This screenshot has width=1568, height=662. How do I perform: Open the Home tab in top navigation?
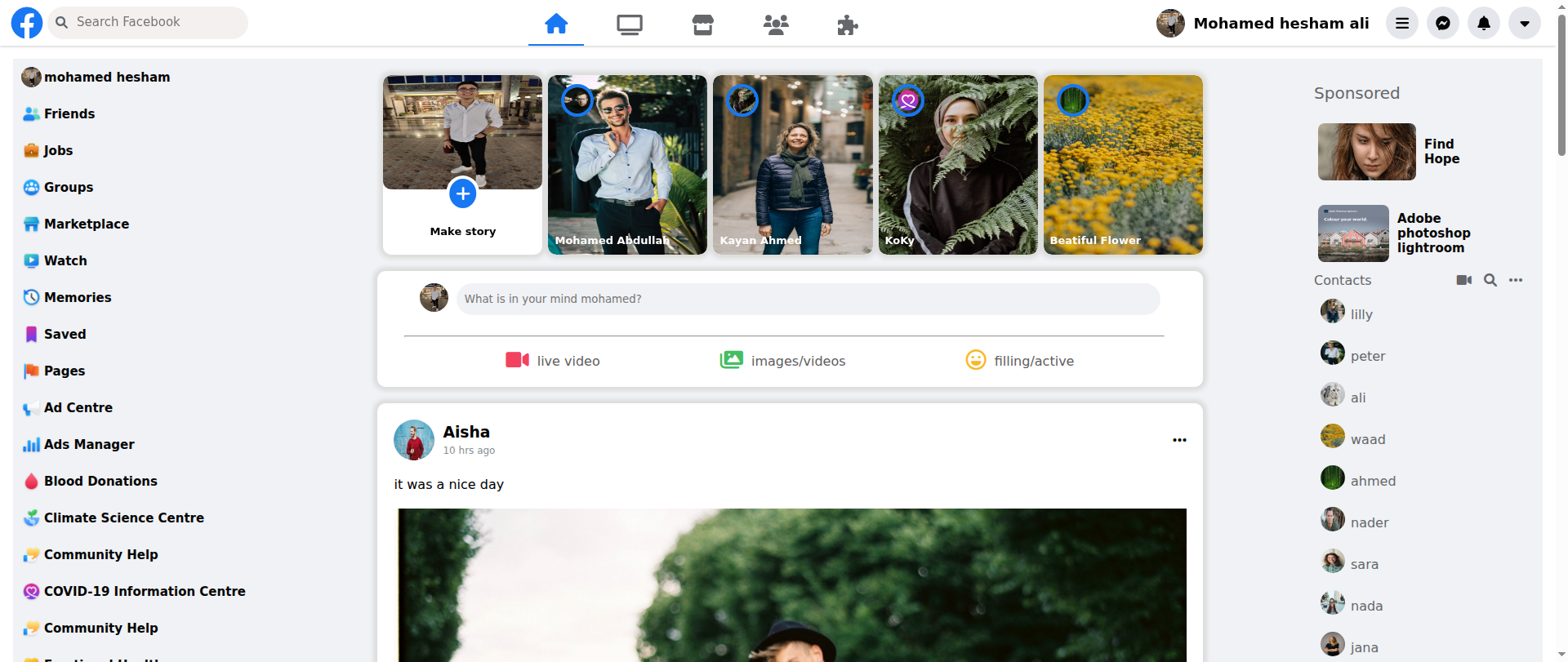pyautogui.click(x=556, y=24)
